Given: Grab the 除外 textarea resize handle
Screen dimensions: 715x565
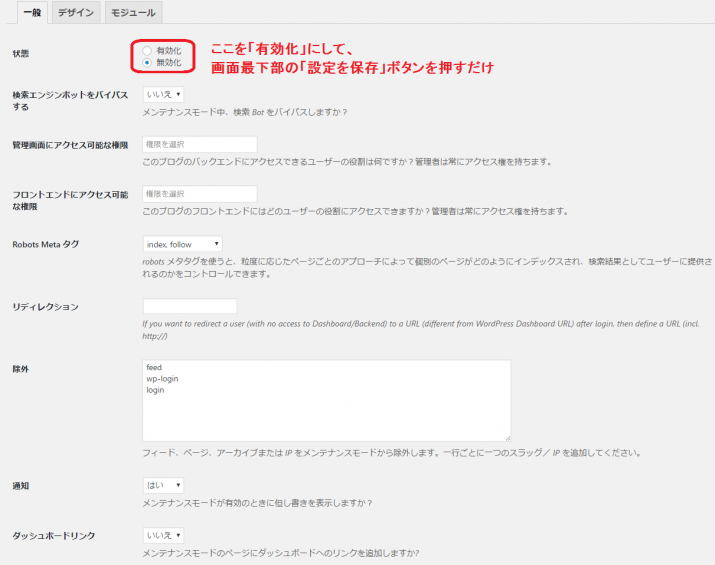Looking at the screenshot, I should tap(507, 437).
